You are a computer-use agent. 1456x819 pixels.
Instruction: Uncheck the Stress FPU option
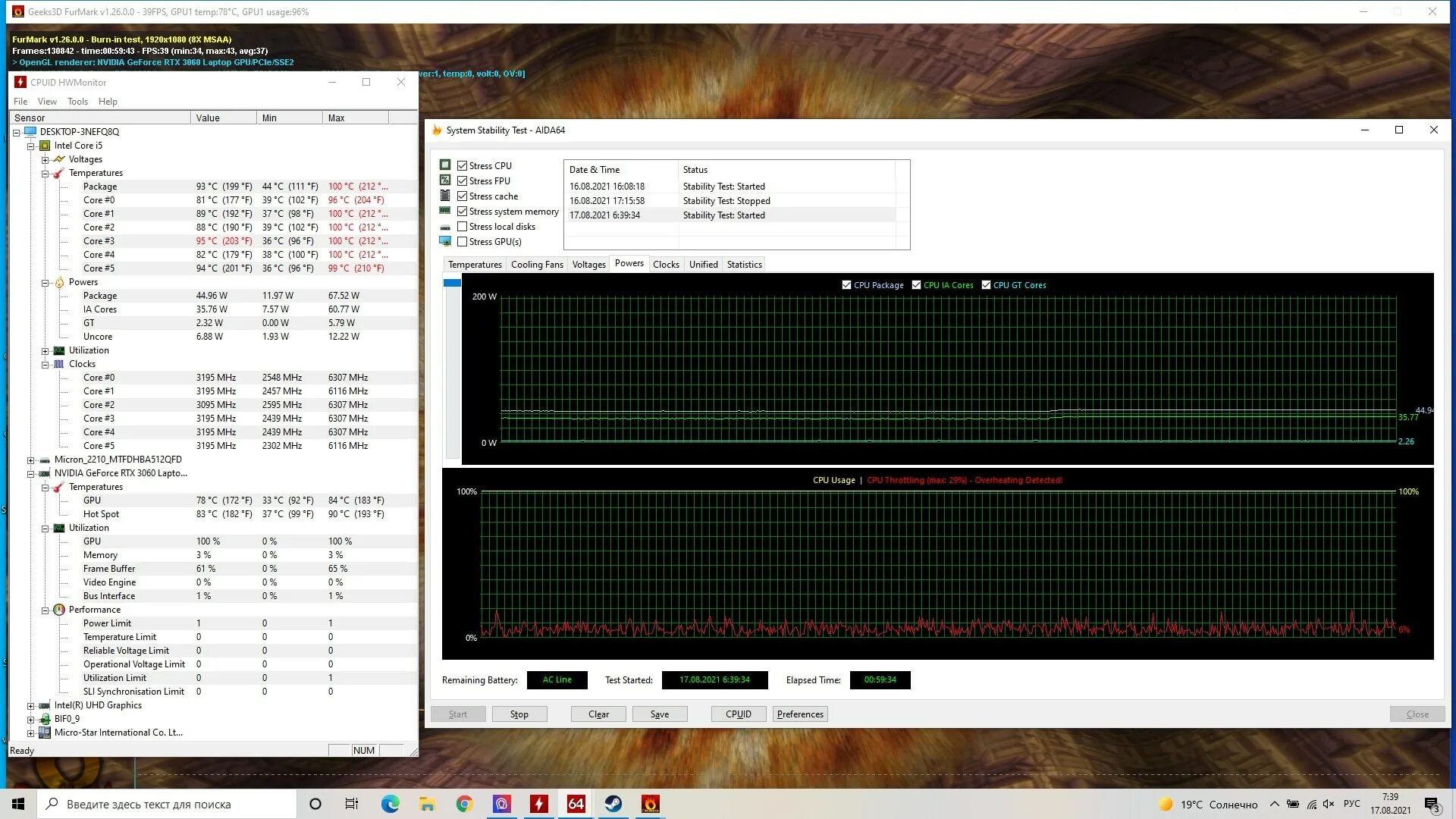point(462,181)
